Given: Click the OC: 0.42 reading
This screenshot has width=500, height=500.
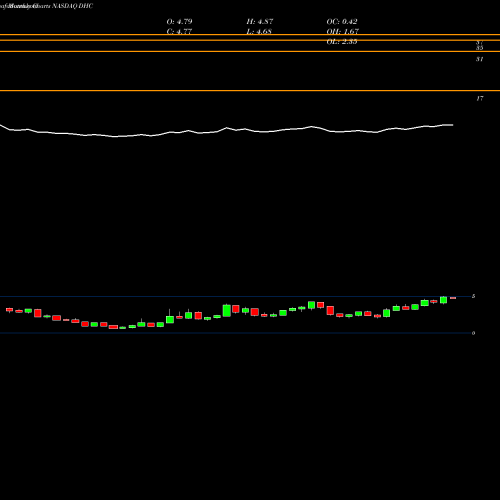Looking at the screenshot, I should pyautogui.click(x=342, y=22).
